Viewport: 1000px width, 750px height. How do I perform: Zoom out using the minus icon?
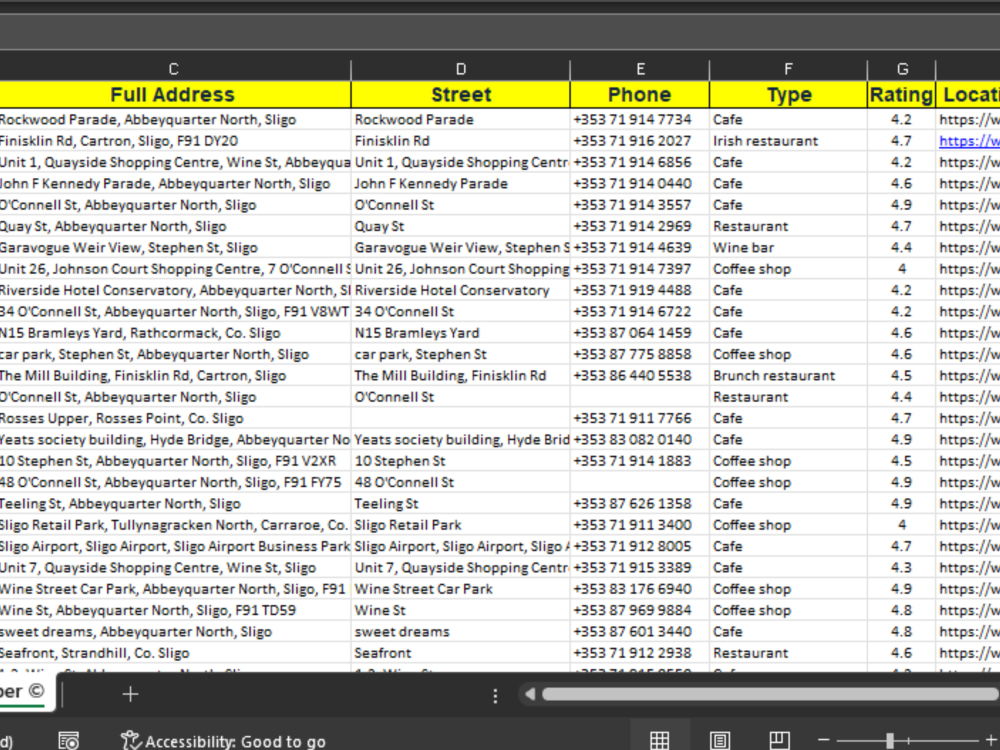click(822, 738)
